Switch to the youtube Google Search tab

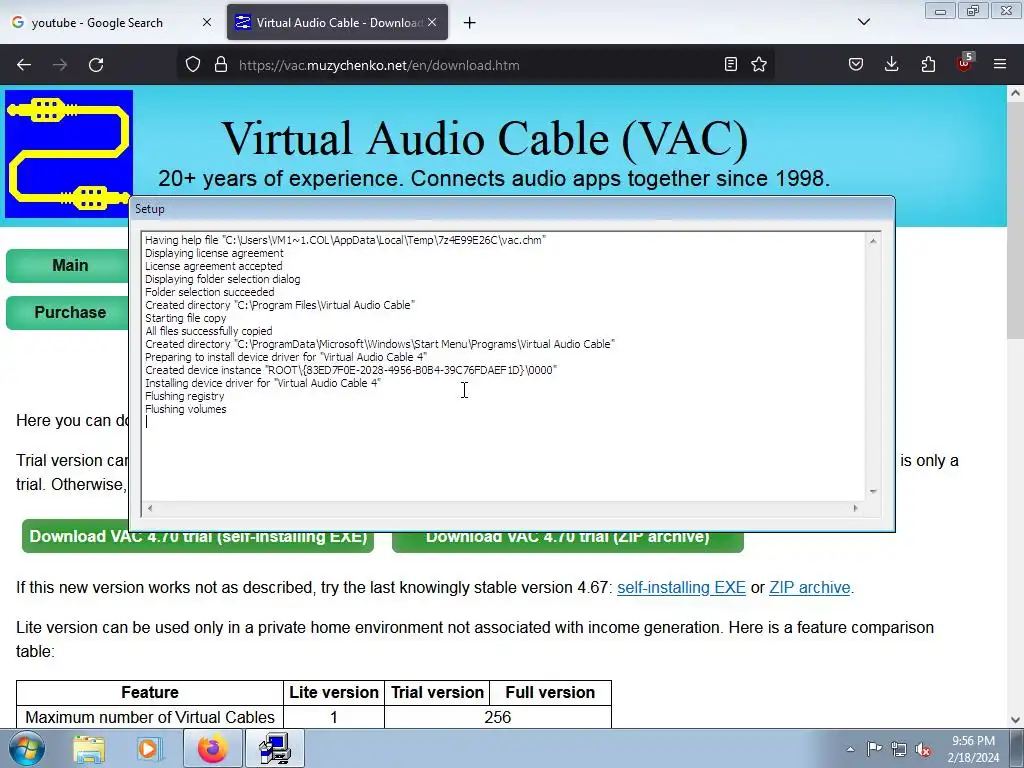112,22
